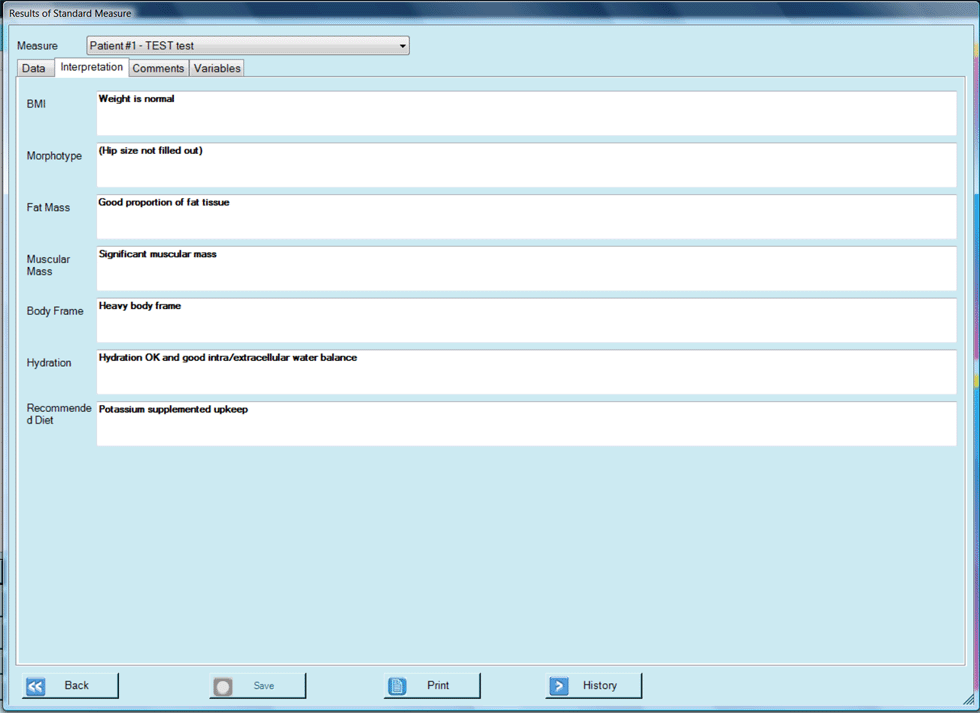Click the Fat Mass text field
This screenshot has width=980, height=713.
(x=526, y=217)
